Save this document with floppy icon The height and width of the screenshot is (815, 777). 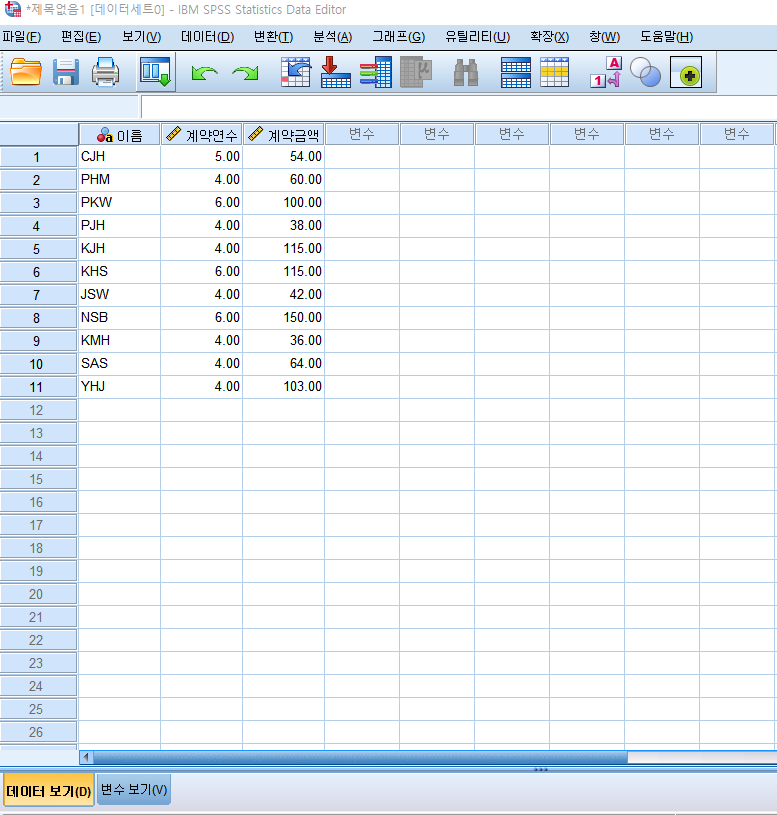(65, 72)
